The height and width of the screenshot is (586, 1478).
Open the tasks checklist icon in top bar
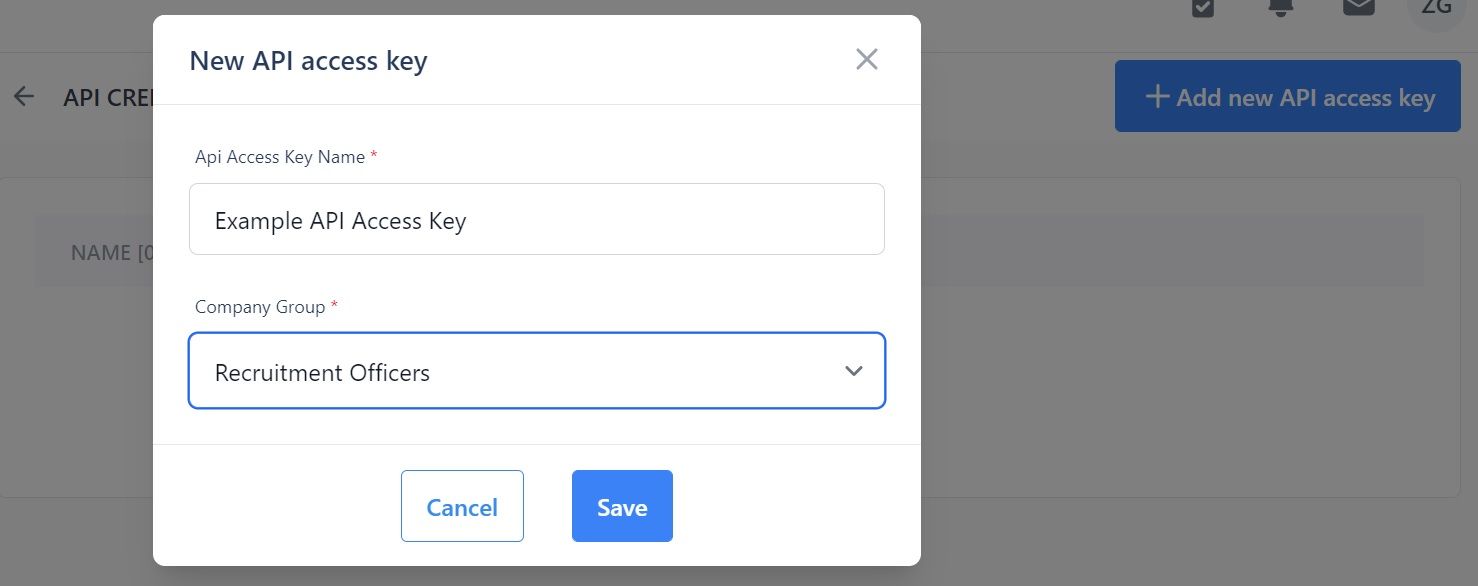[1203, 8]
